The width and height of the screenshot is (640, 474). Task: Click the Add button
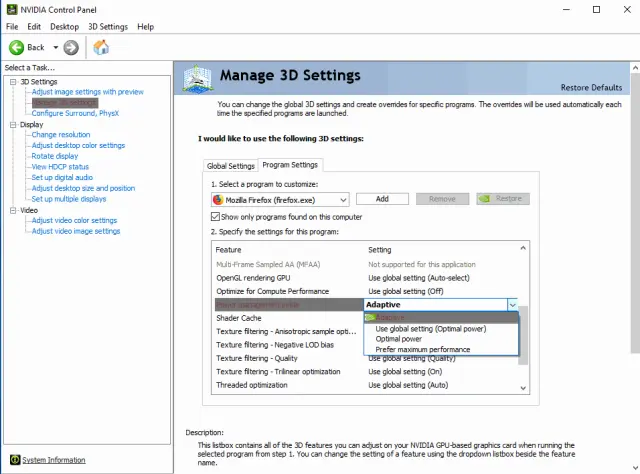click(381, 199)
